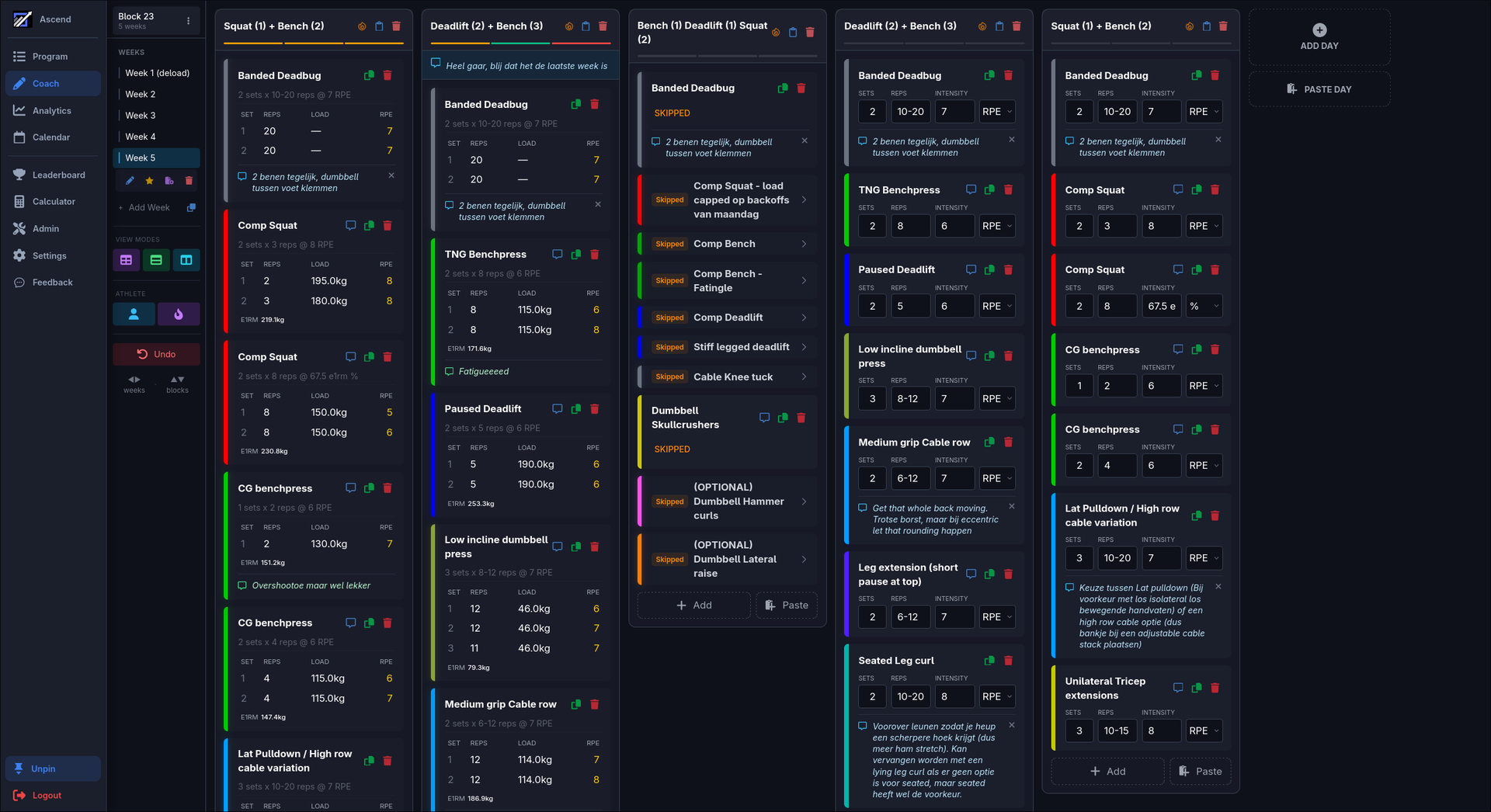The height and width of the screenshot is (812, 1491).
Task: Select Week 2 in the weeks list
Action: [x=141, y=94]
